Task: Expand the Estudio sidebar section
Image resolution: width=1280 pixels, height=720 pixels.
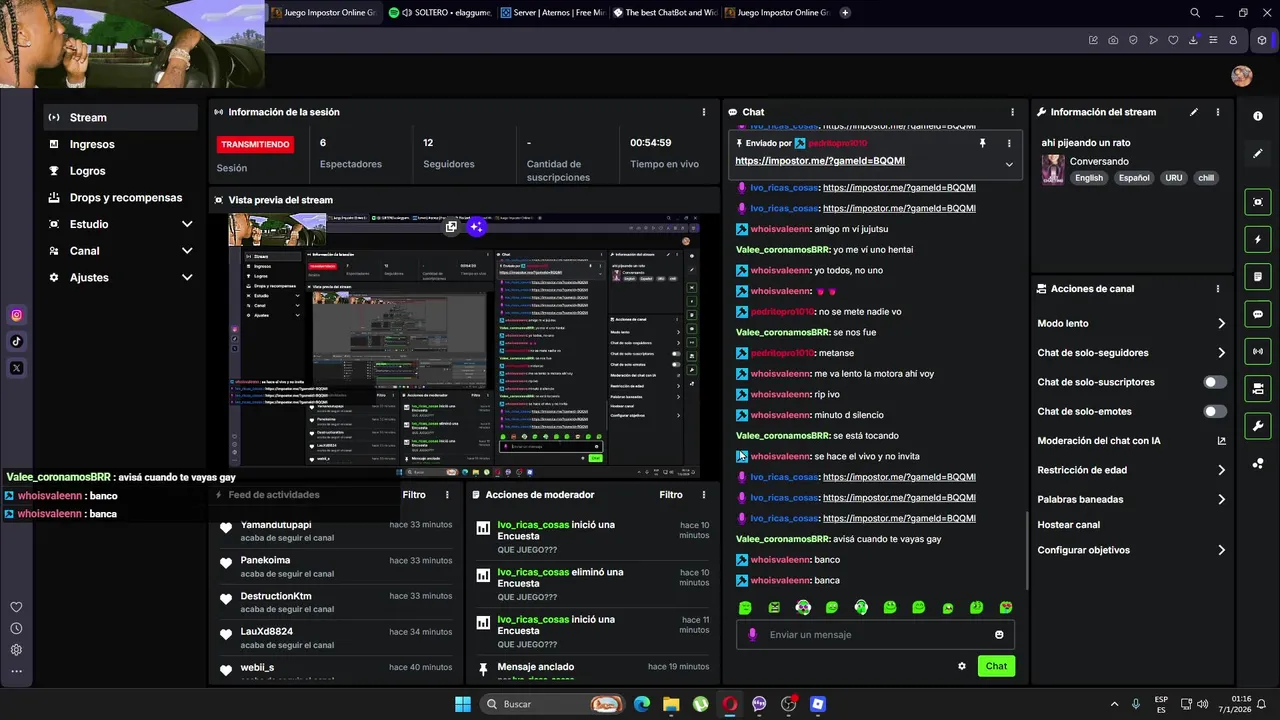Action: point(187,224)
